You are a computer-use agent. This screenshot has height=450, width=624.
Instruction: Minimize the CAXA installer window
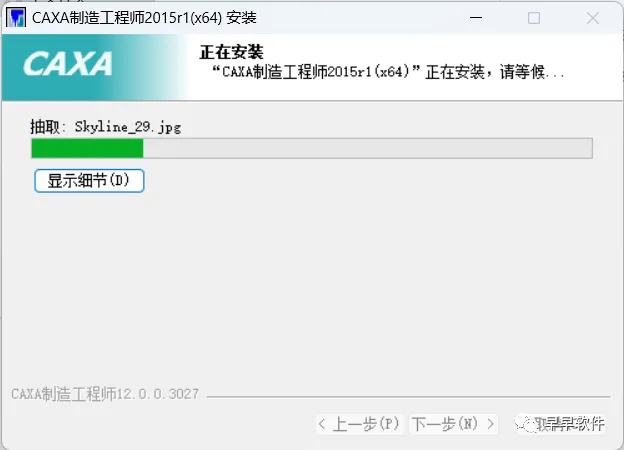pyautogui.click(x=476, y=18)
